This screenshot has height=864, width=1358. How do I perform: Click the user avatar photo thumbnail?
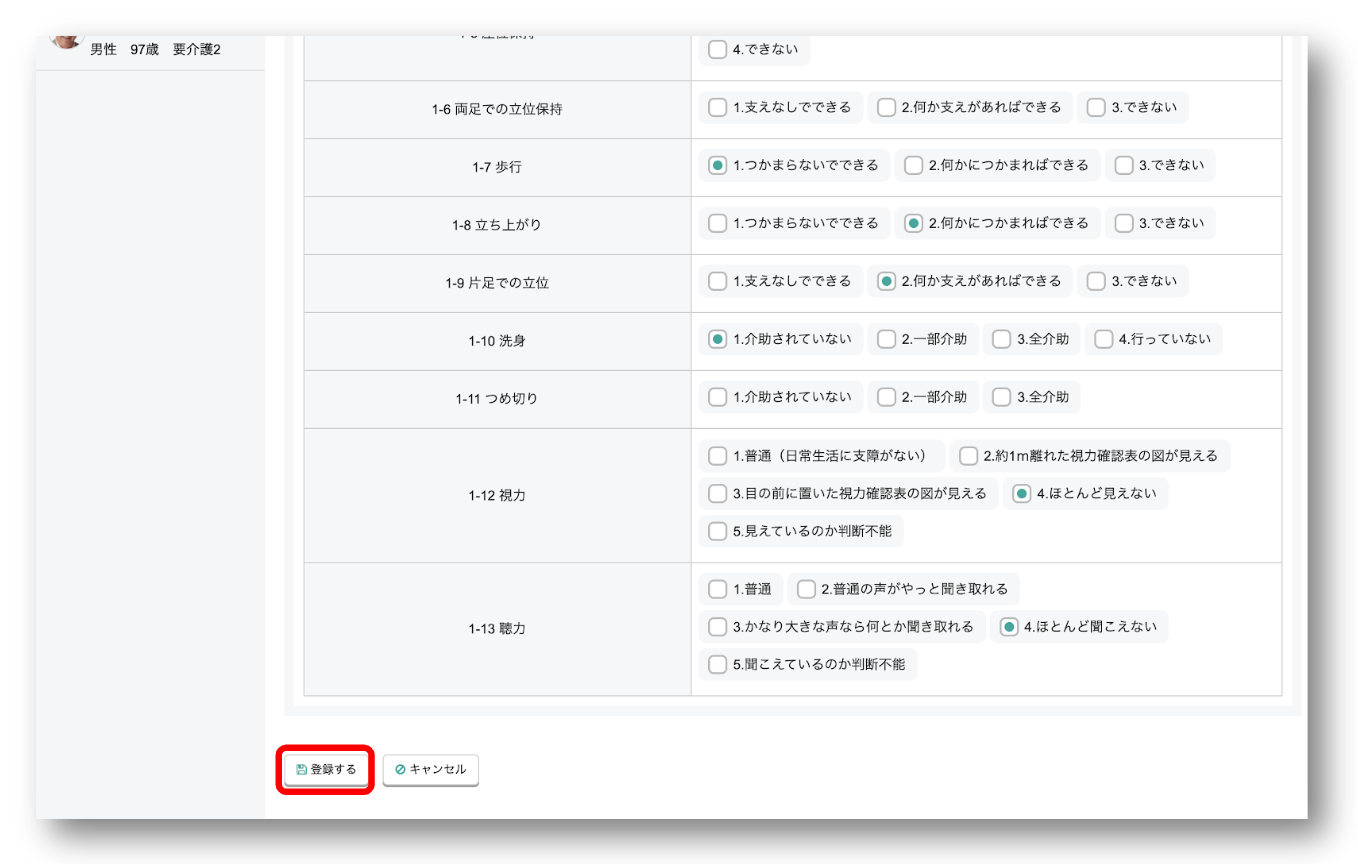[67, 41]
